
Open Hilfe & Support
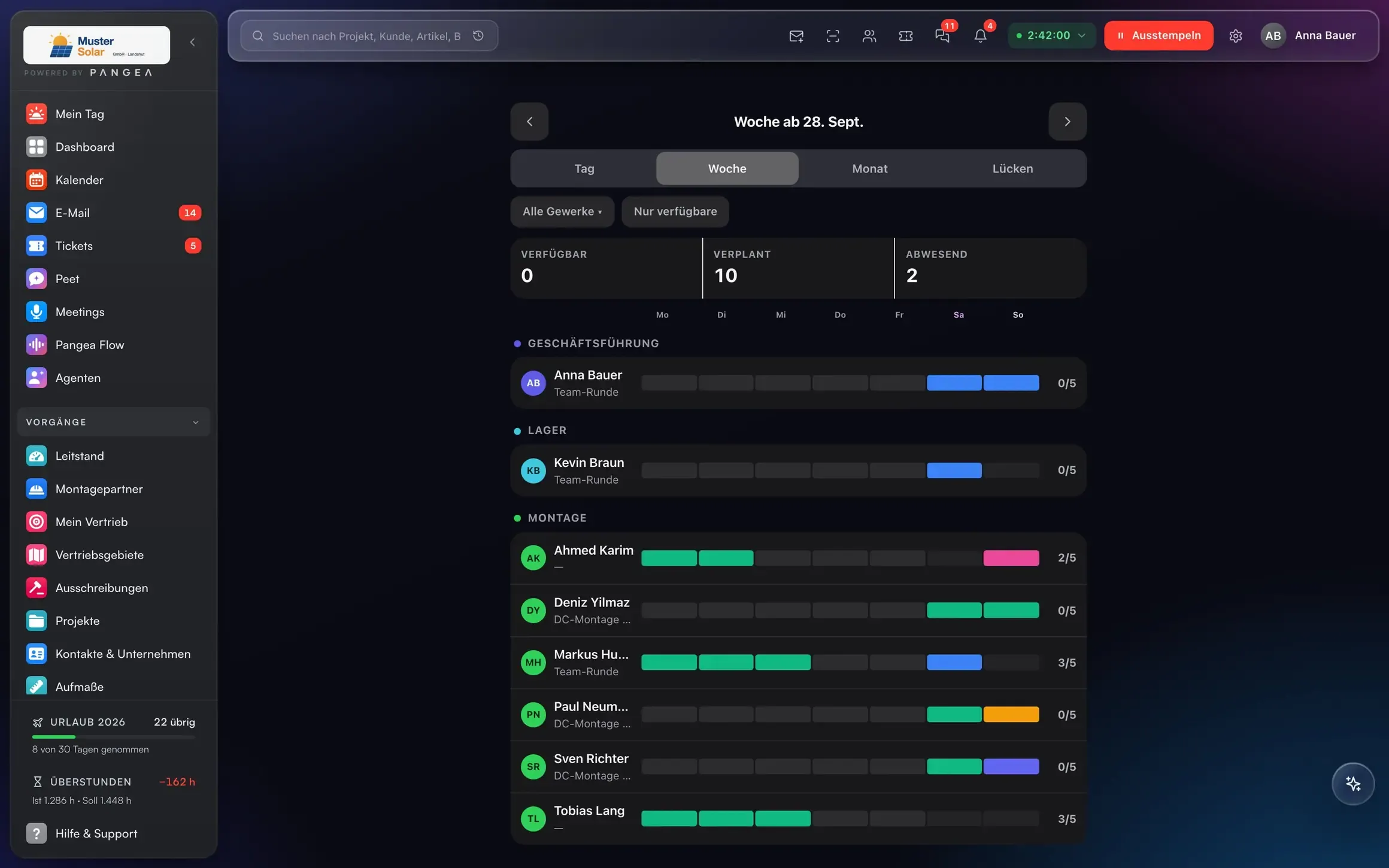pyautogui.click(x=113, y=833)
